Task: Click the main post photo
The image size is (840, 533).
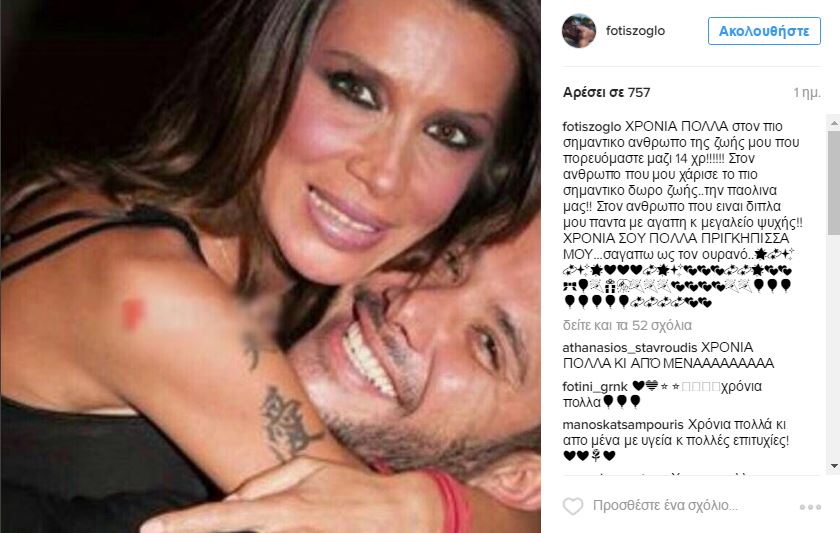Action: tap(270, 266)
